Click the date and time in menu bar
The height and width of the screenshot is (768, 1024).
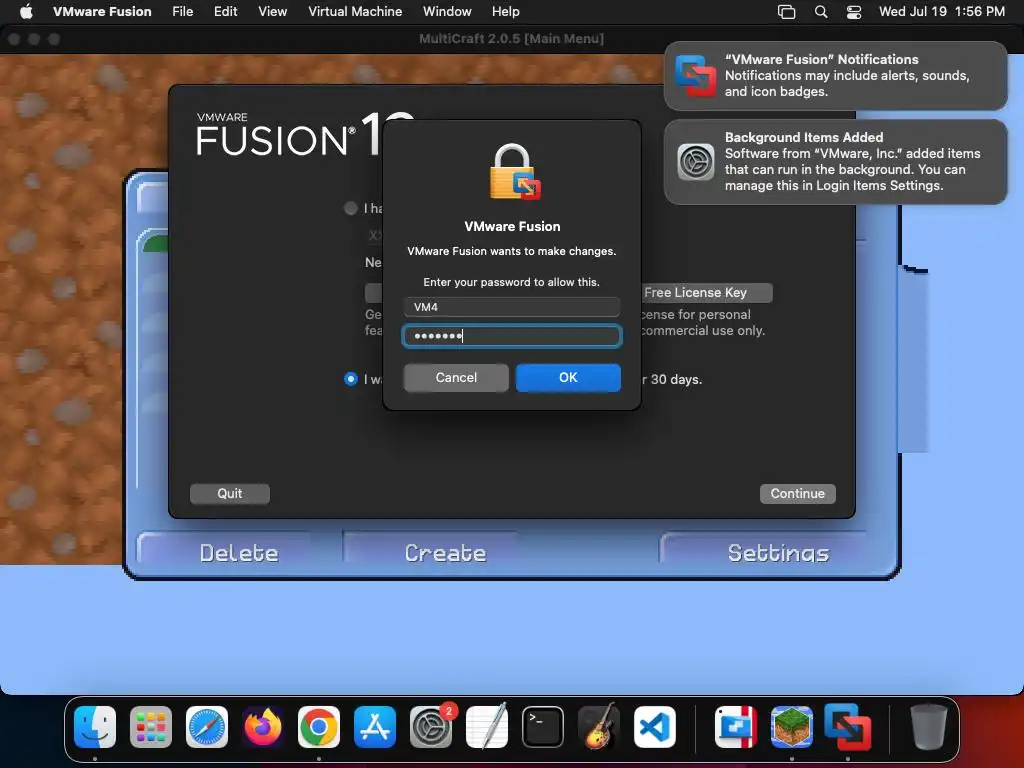tap(942, 11)
